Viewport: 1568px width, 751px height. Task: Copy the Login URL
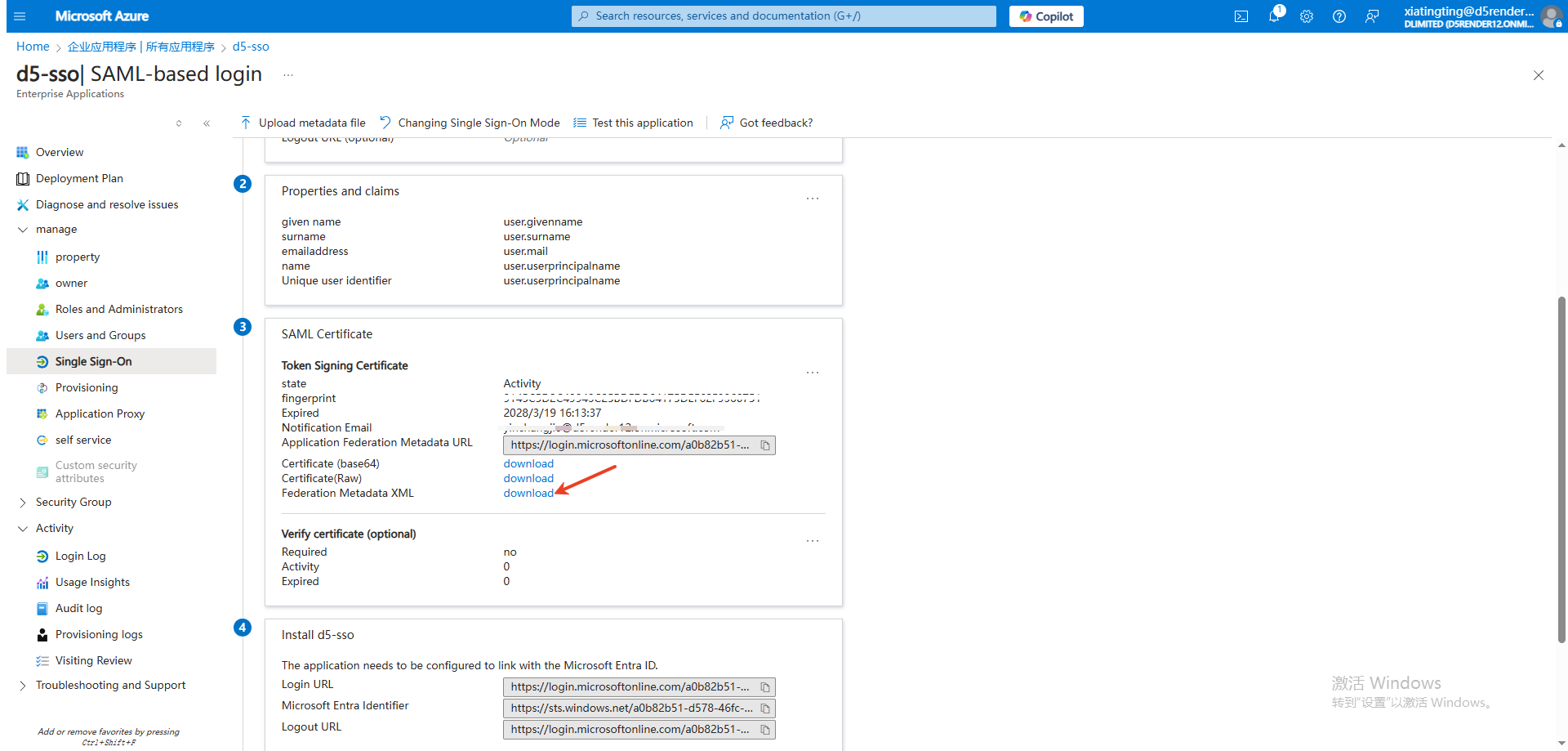click(x=765, y=687)
